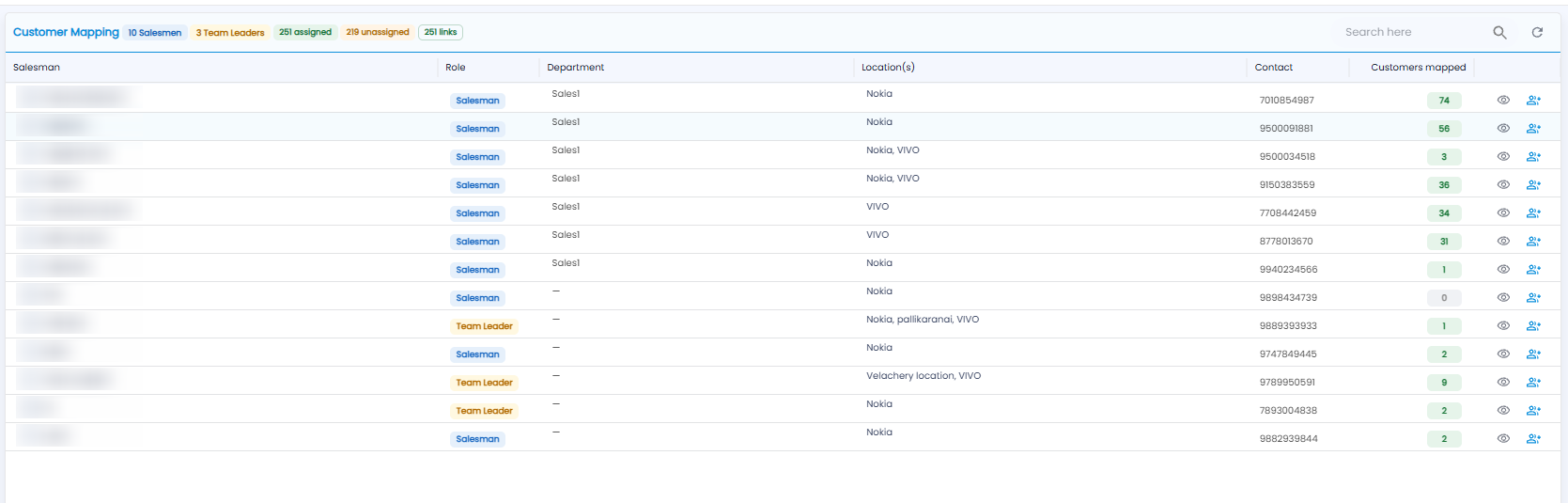Assign customers icon for contact 9789950591

tap(1533, 382)
